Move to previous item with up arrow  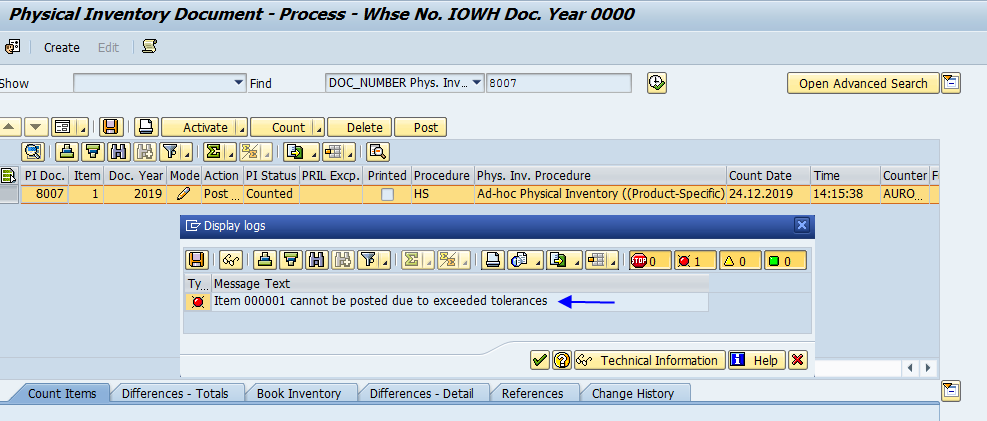coord(9,127)
